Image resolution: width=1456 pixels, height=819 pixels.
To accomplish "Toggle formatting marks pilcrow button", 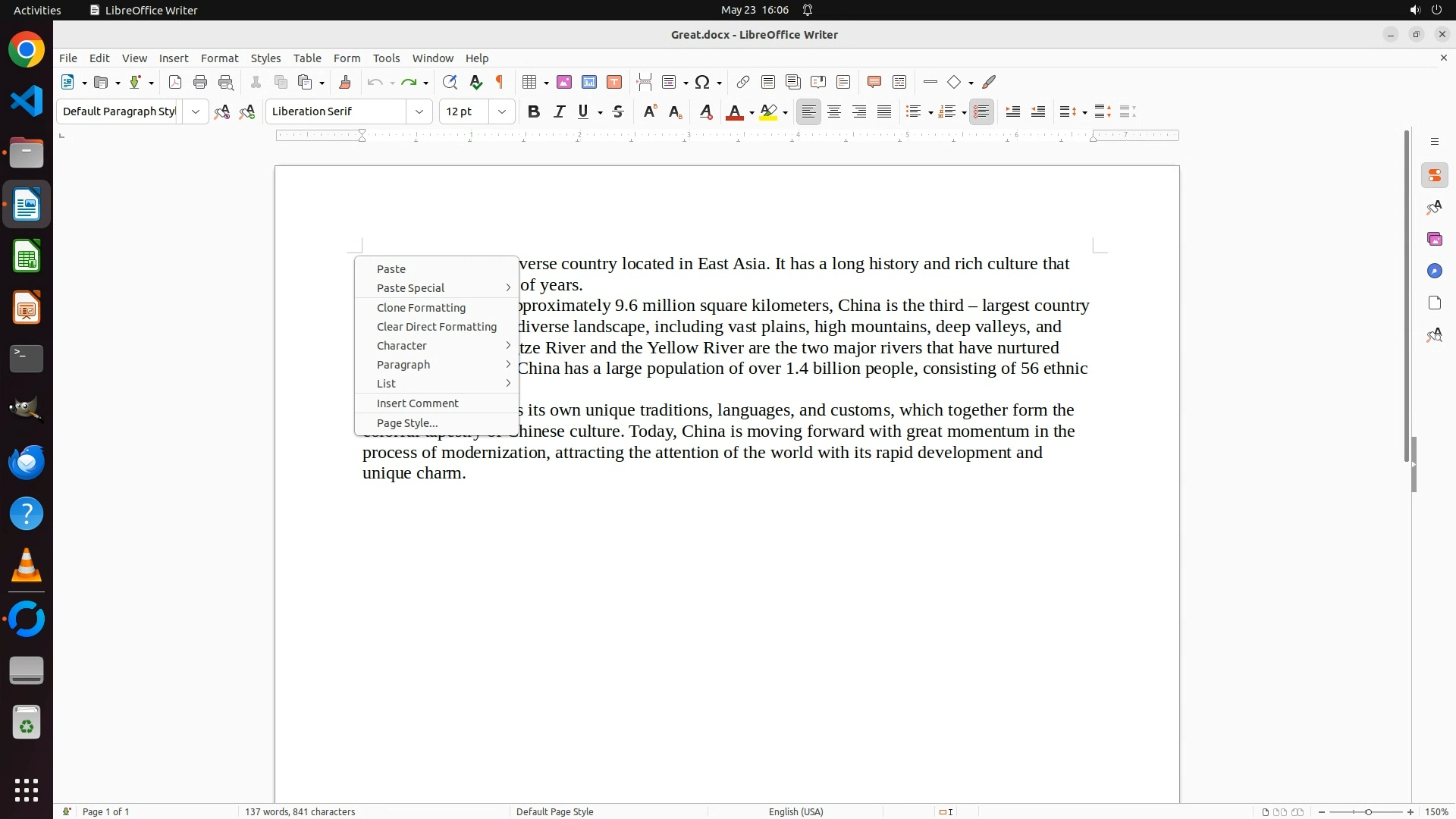I will 500,82.
